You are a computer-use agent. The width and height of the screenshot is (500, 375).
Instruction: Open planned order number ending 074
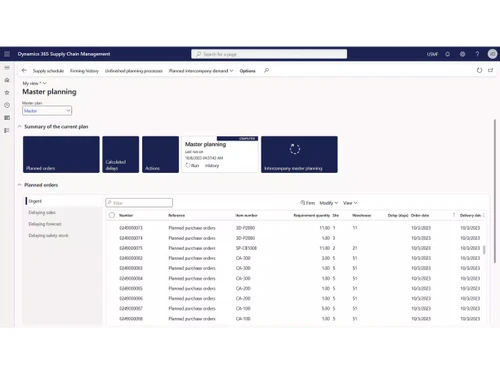click(131, 238)
